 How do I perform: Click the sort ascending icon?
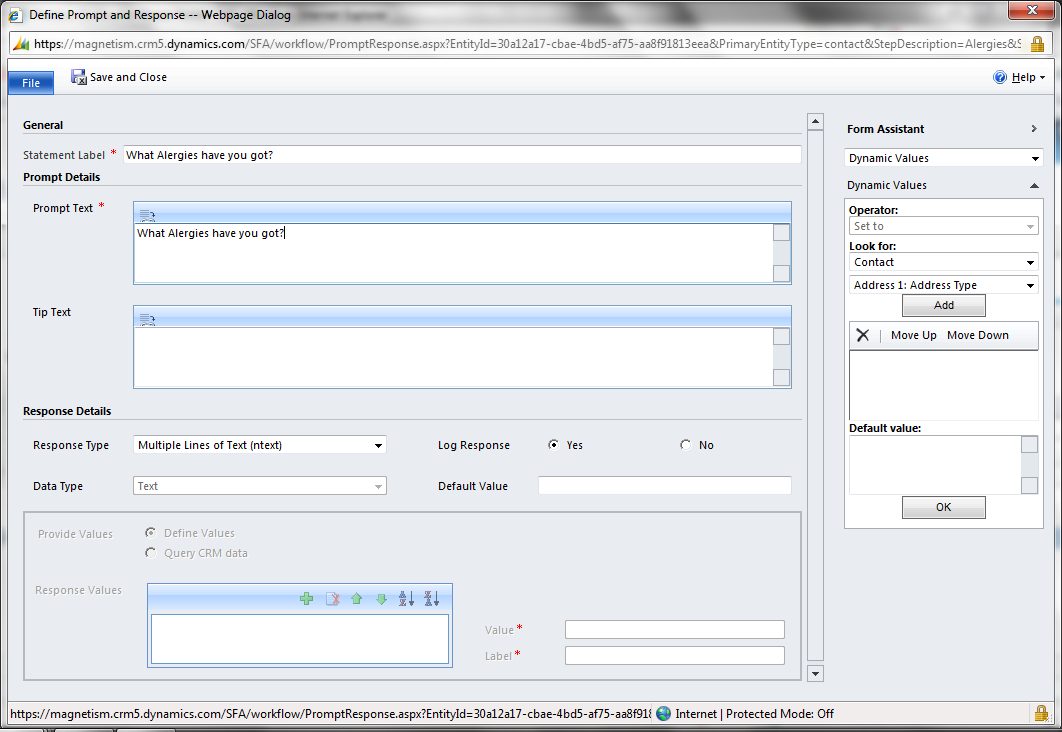(x=406, y=598)
